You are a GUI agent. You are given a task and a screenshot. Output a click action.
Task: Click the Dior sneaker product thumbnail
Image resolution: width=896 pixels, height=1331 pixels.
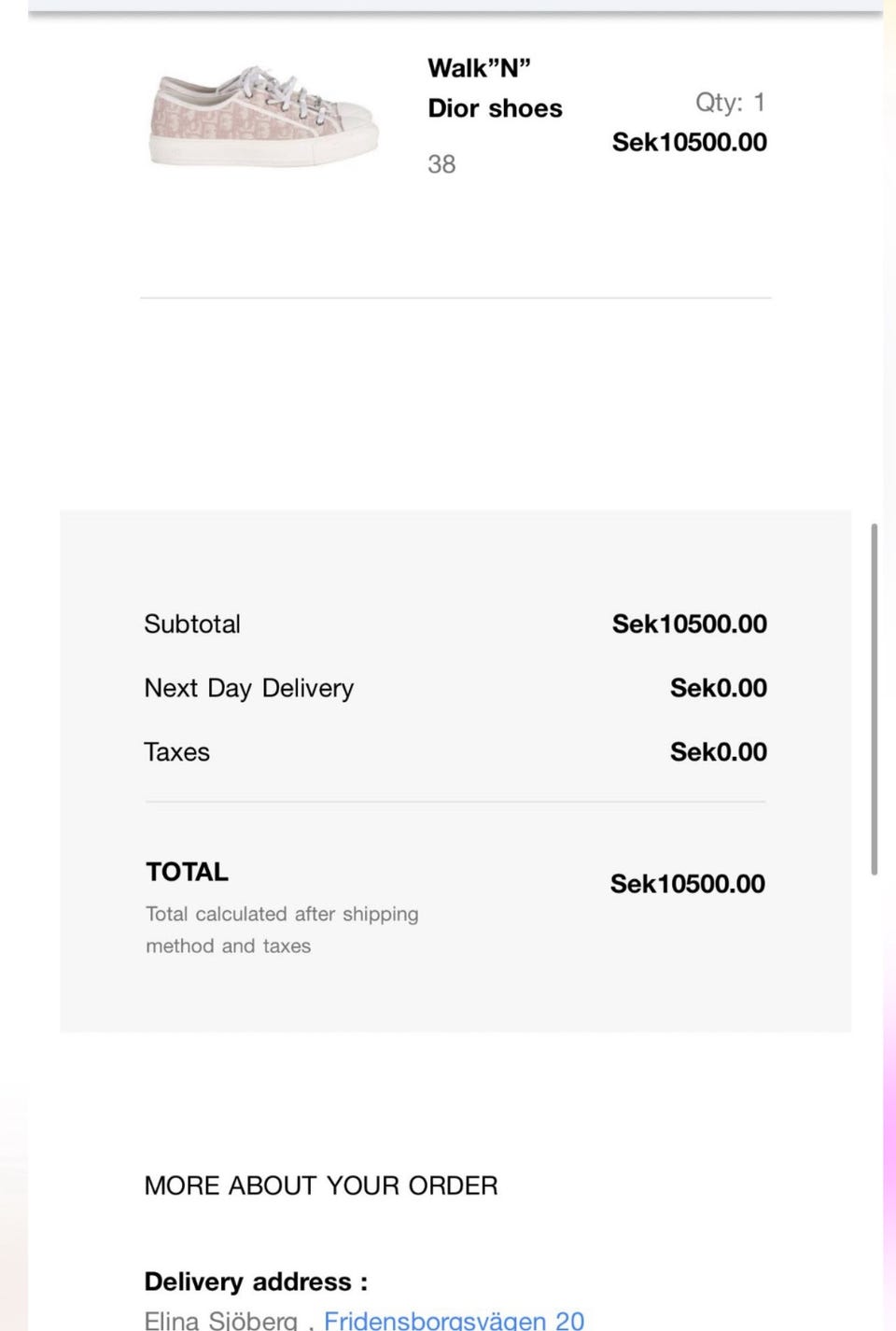point(264,116)
